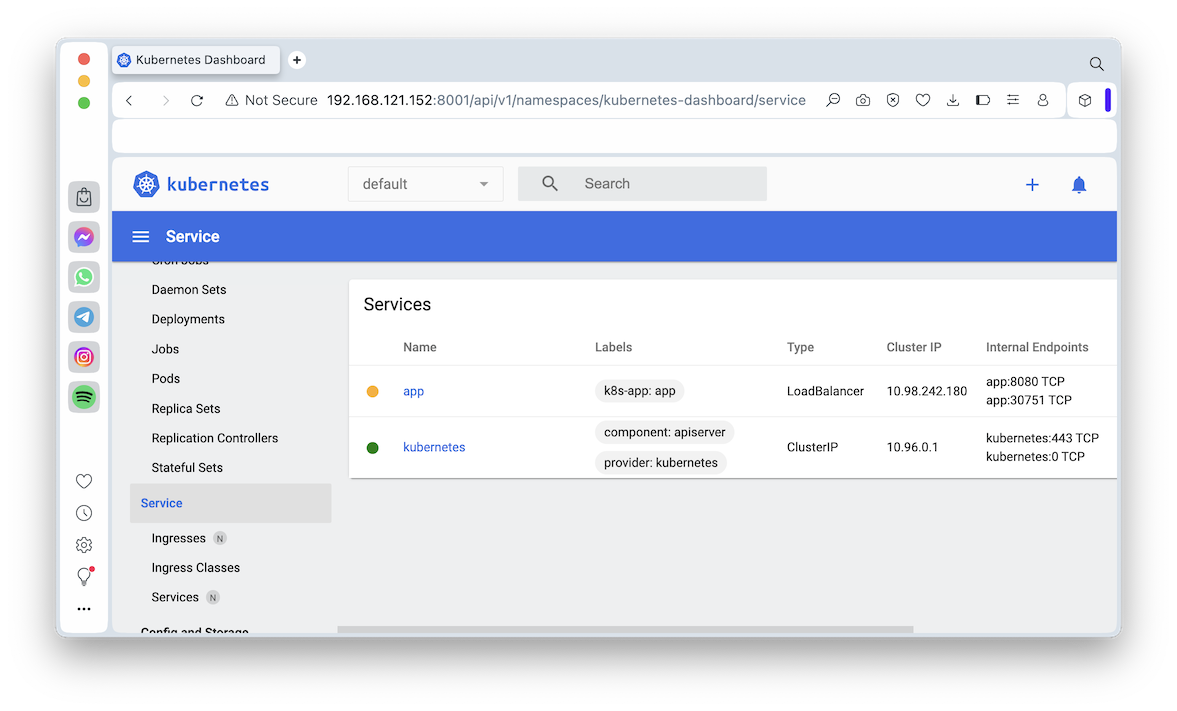Open a new tab with plus button

pos(297,60)
